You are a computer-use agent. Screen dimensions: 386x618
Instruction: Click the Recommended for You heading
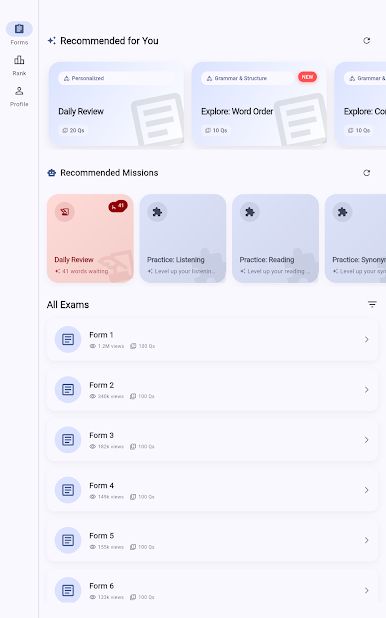point(109,41)
